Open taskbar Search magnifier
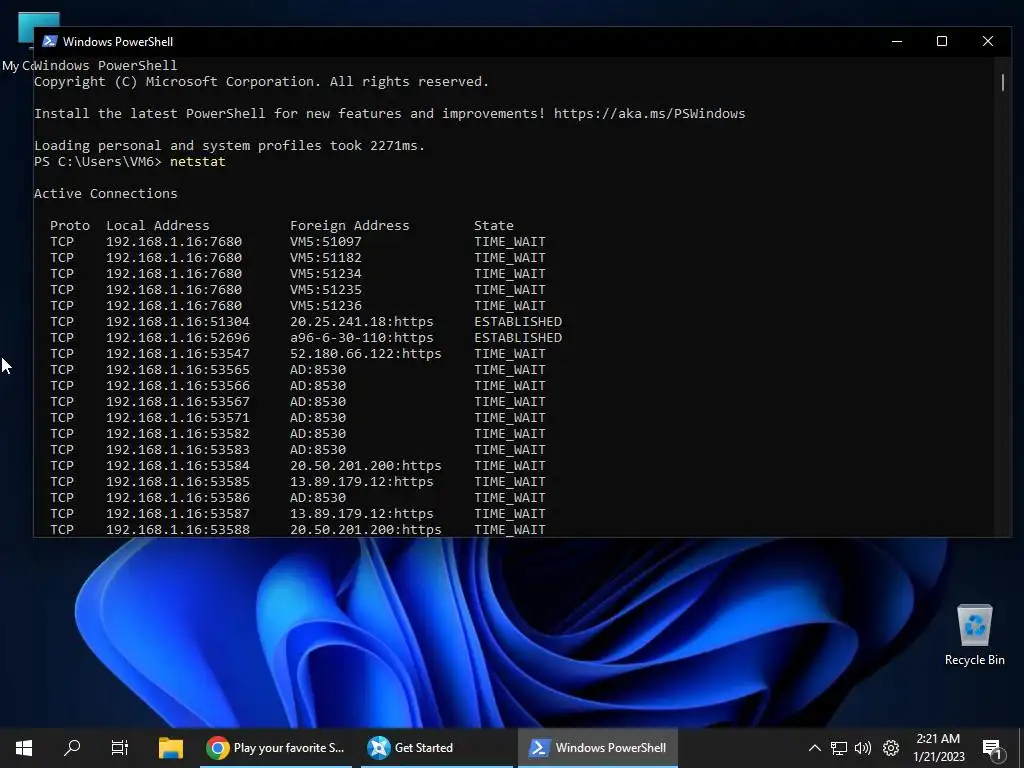Viewport: 1024px width, 768px height. [72, 747]
